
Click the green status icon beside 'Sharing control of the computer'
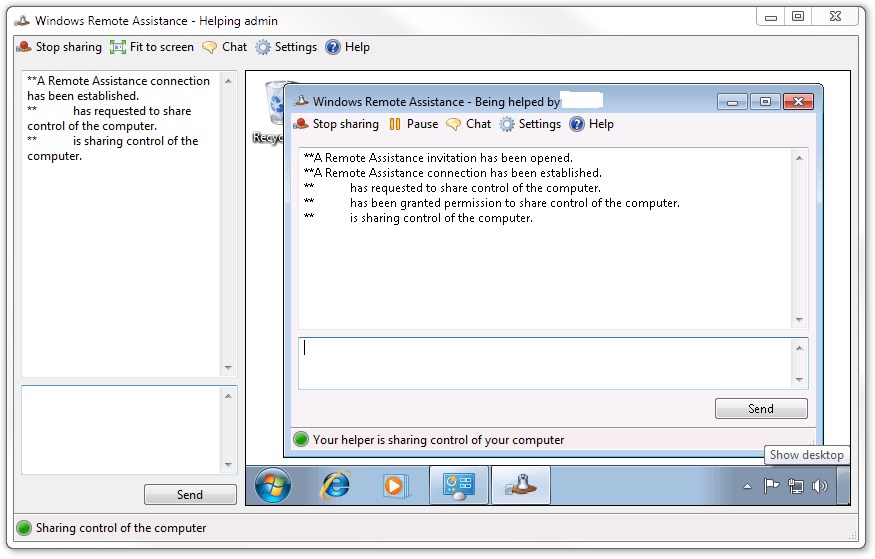click(24, 528)
